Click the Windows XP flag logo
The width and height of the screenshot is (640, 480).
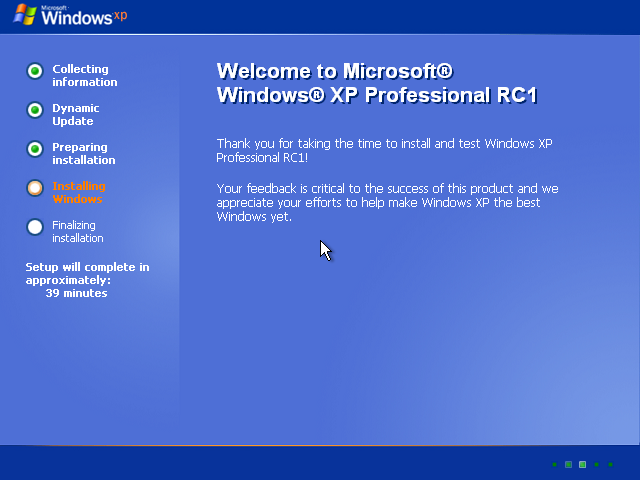coord(25,15)
